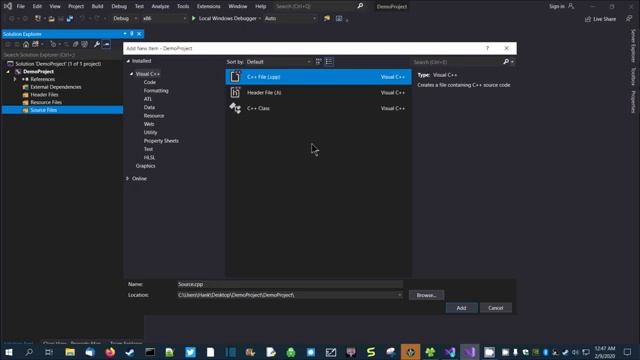Select the Graphics category

tap(145, 166)
